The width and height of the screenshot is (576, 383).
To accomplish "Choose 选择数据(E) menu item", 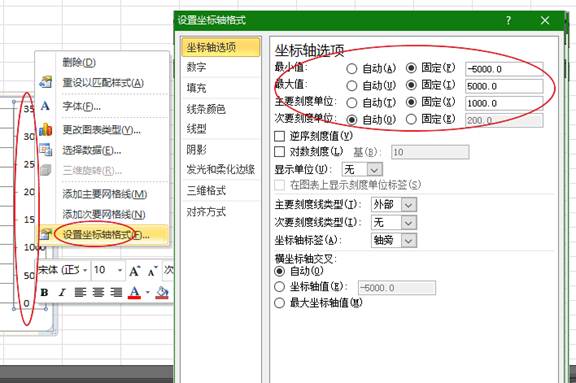I will pyautogui.click(x=103, y=150).
